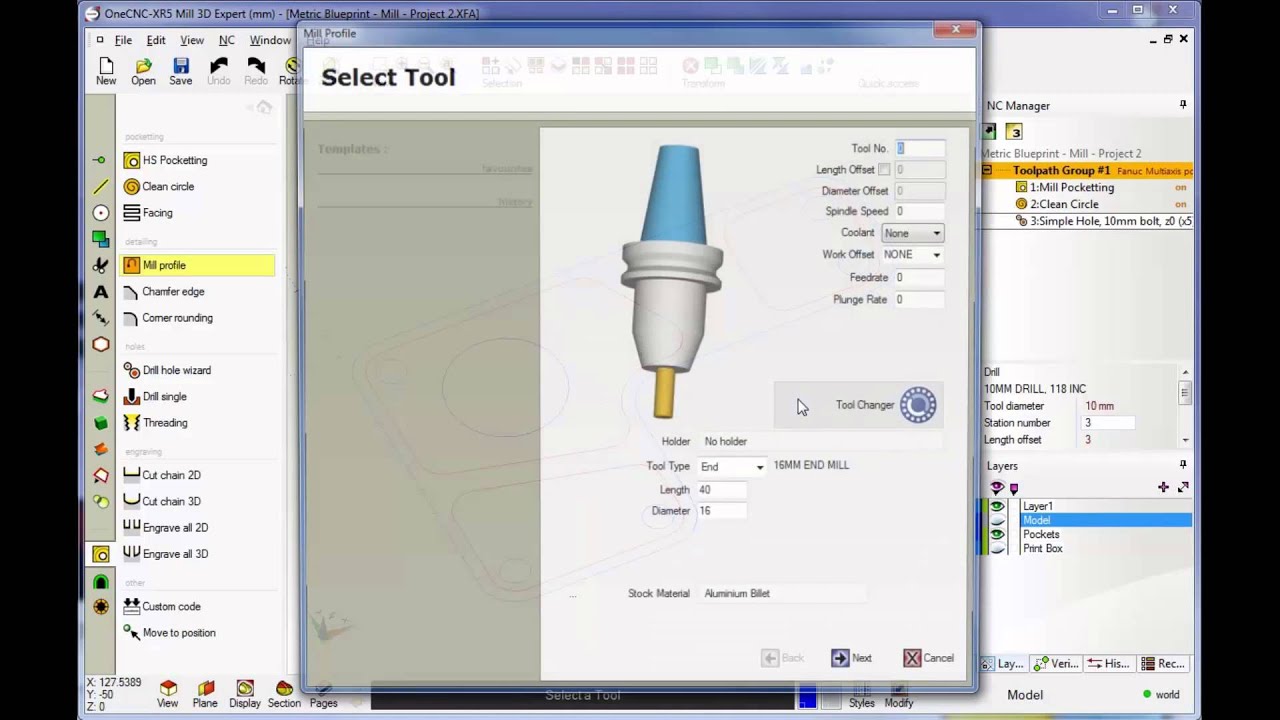Open the Work Offset dropdown
1280x720 pixels.
[912, 255]
